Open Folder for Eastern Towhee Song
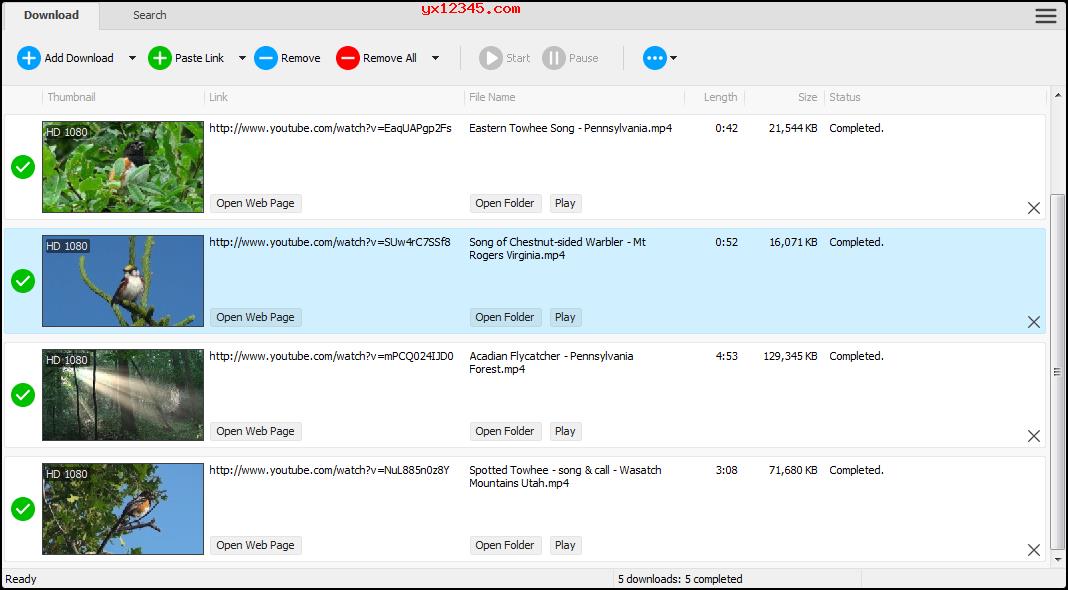Image resolution: width=1068 pixels, height=590 pixels. pyautogui.click(x=505, y=203)
